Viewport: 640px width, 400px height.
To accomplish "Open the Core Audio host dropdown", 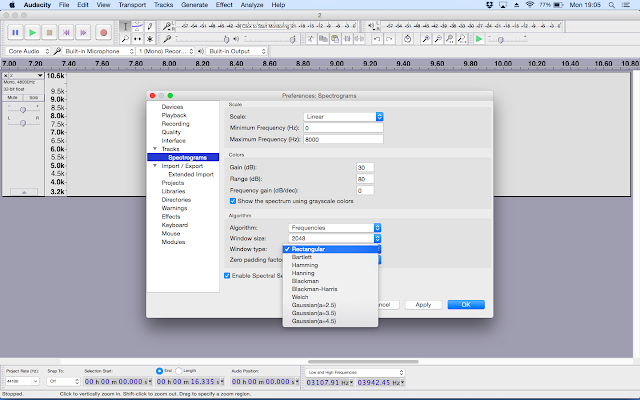I will pyautogui.click(x=28, y=51).
